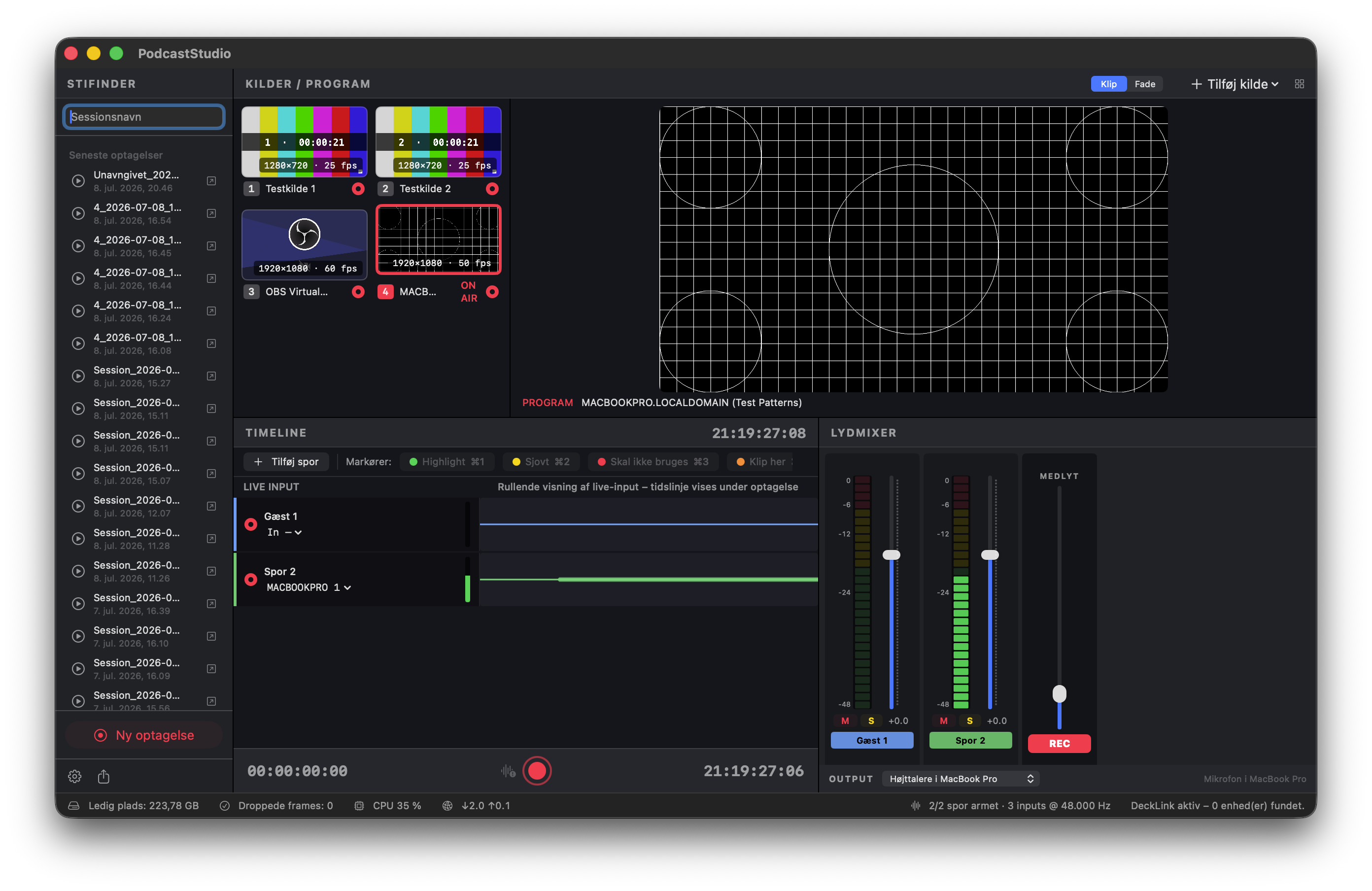The image size is (1372, 891).
Task: Open external icon for session 7. jul. 16.10
Action: pos(211,636)
